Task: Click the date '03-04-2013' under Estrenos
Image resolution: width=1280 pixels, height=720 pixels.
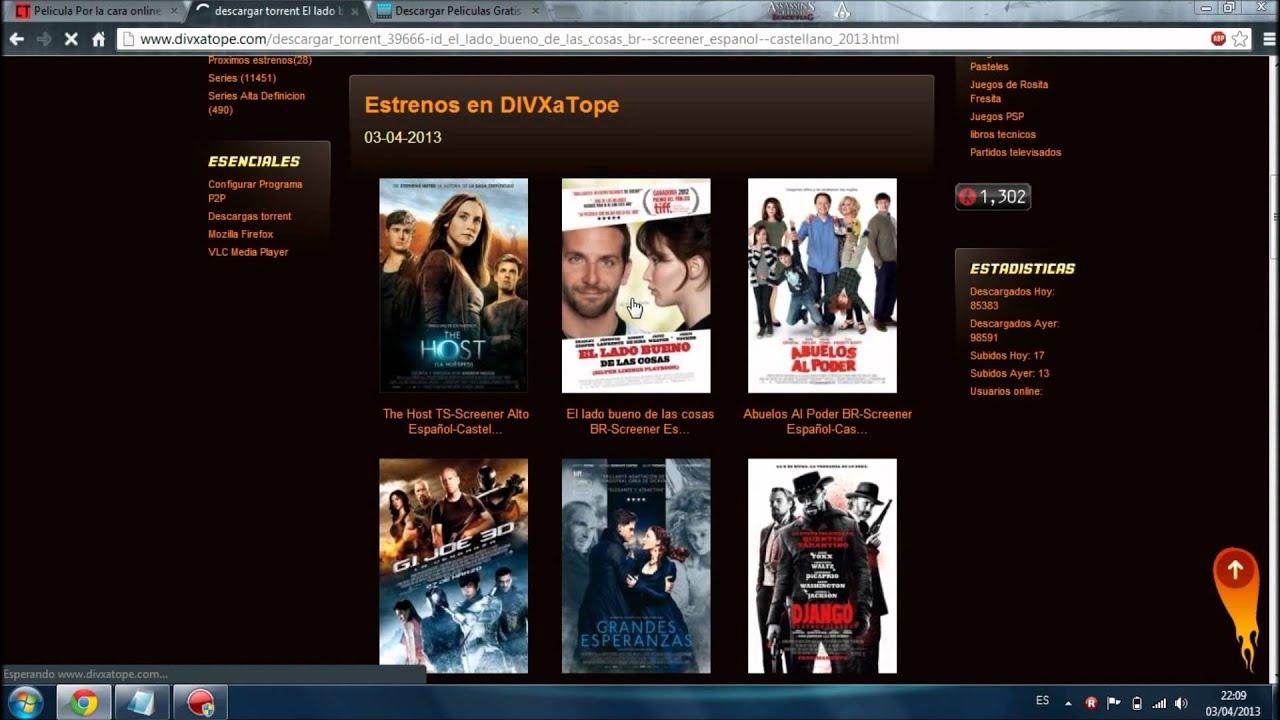Action: (403, 137)
